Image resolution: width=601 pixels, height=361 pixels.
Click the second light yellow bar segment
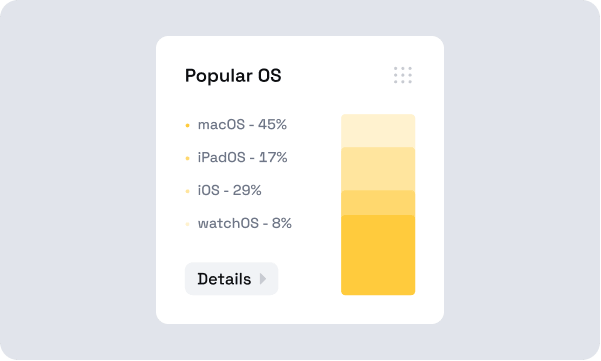378,169
